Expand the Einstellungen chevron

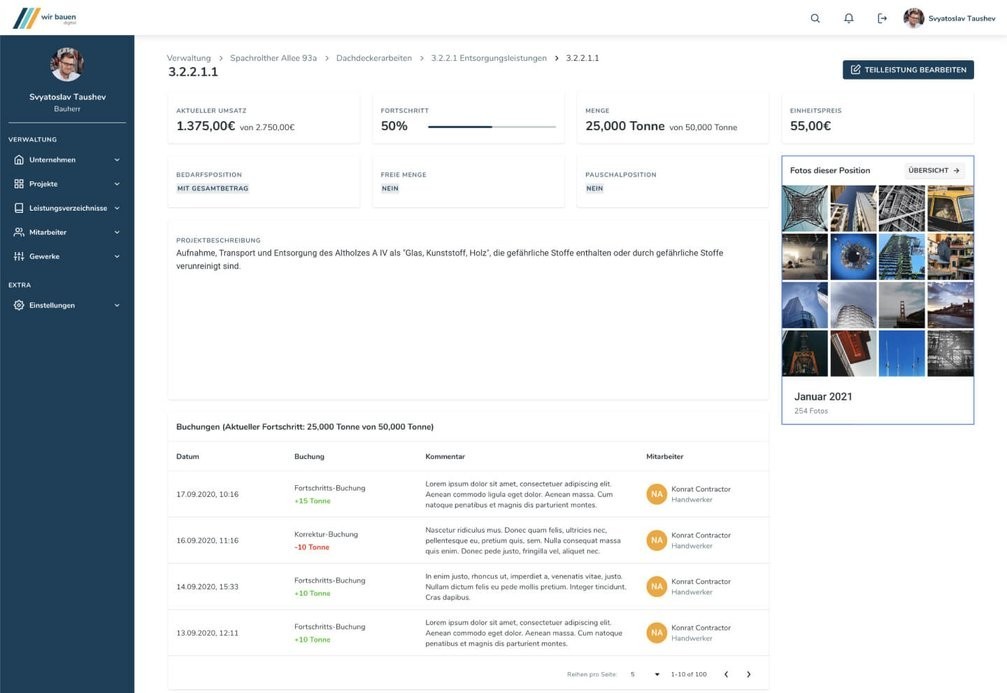pos(117,305)
